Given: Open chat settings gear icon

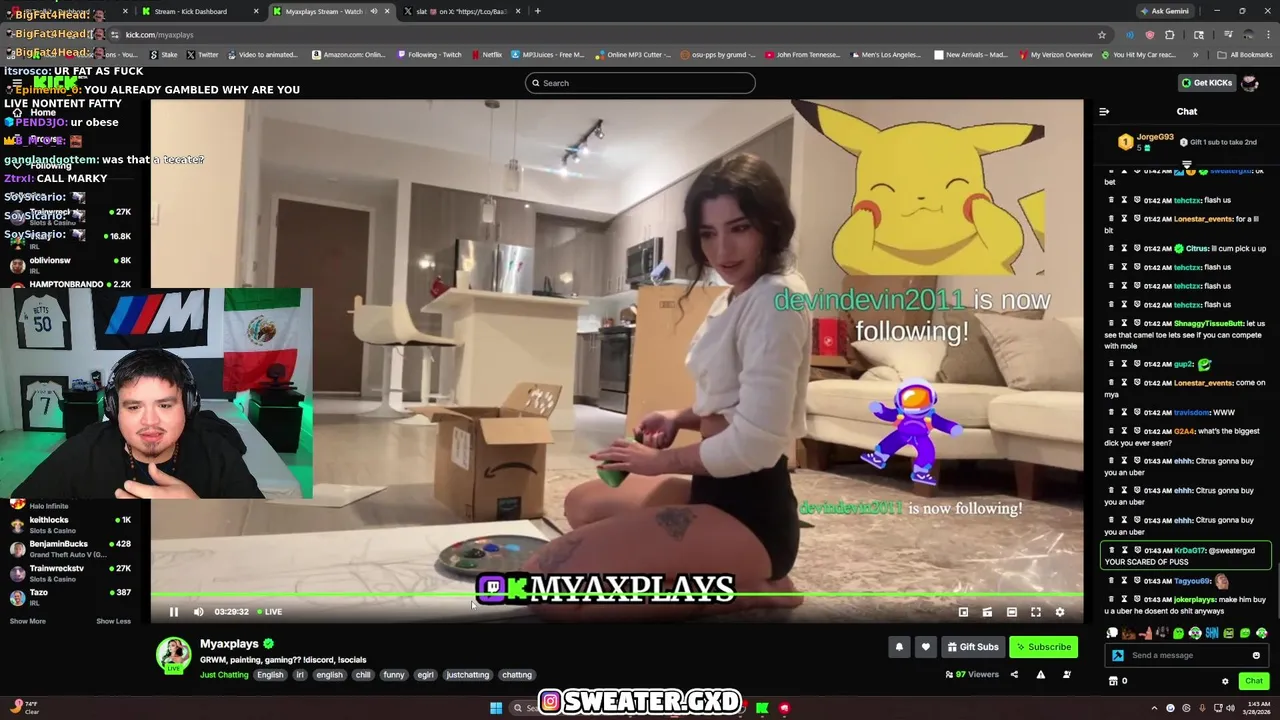Looking at the screenshot, I should tap(1225, 681).
